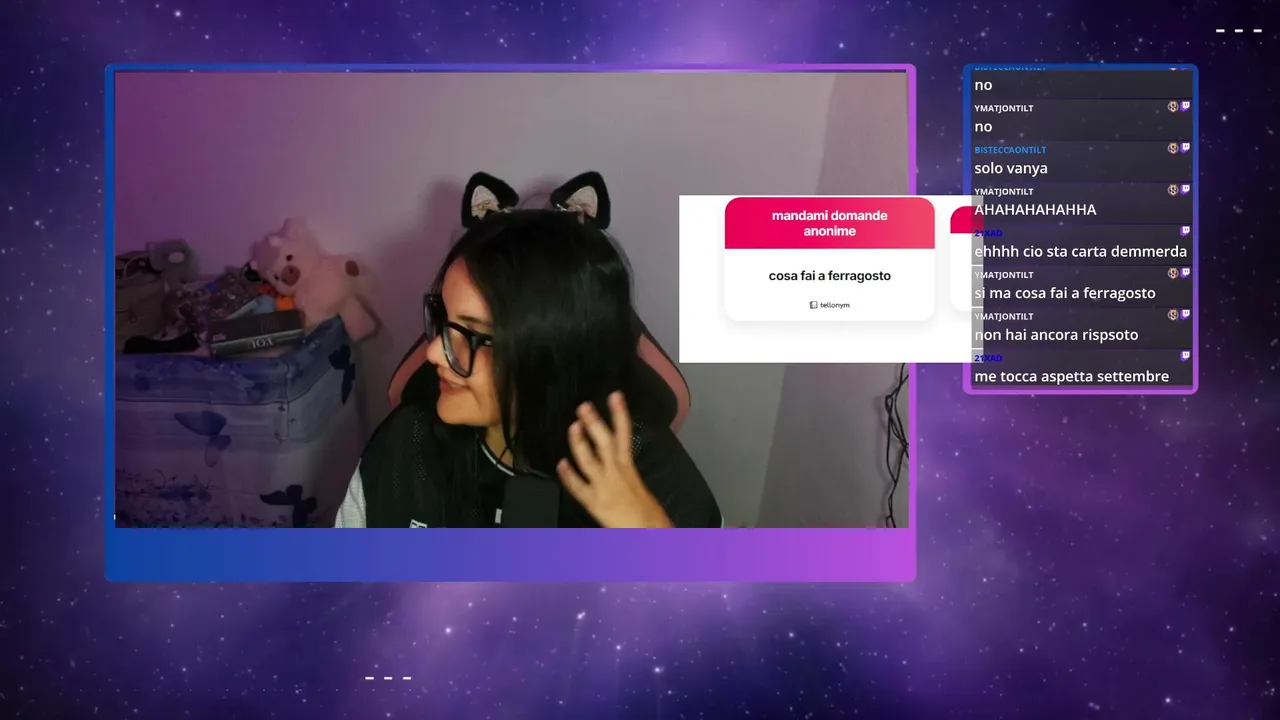
Task: Click chat message "ehhhh cio sta carta demmerda"
Action: [x=1081, y=252]
